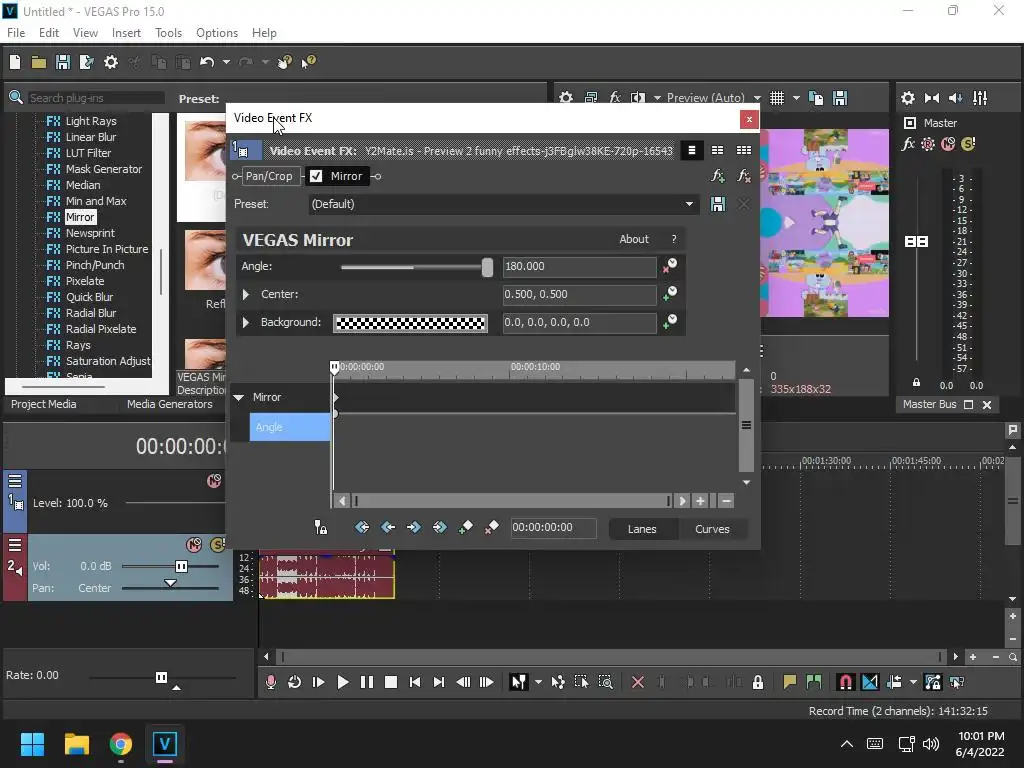Mute the audio track 2
Viewport: 1024px width, 768px height.
pyautogui.click(x=194, y=545)
